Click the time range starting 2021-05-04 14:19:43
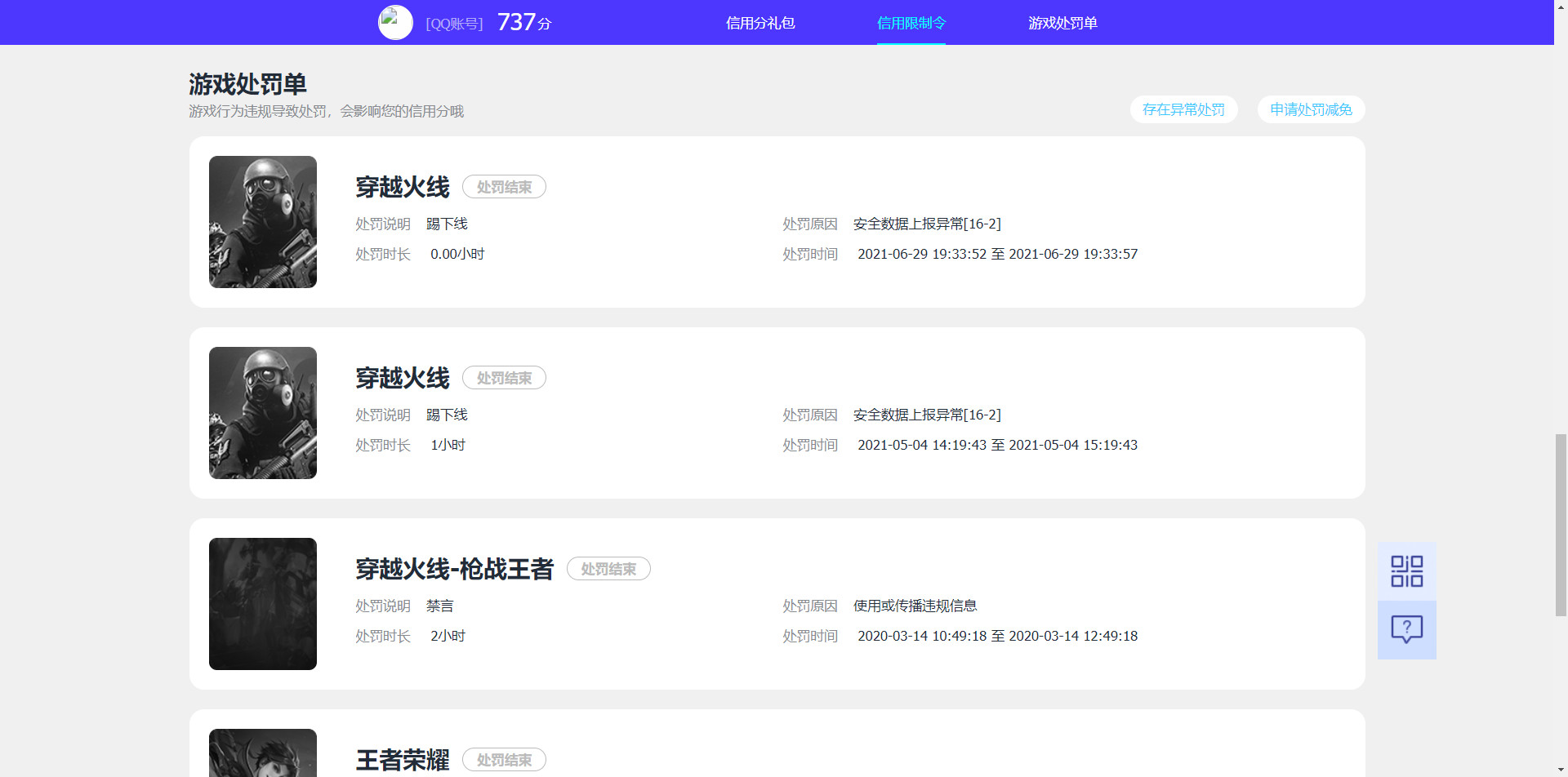 click(997, 445)
